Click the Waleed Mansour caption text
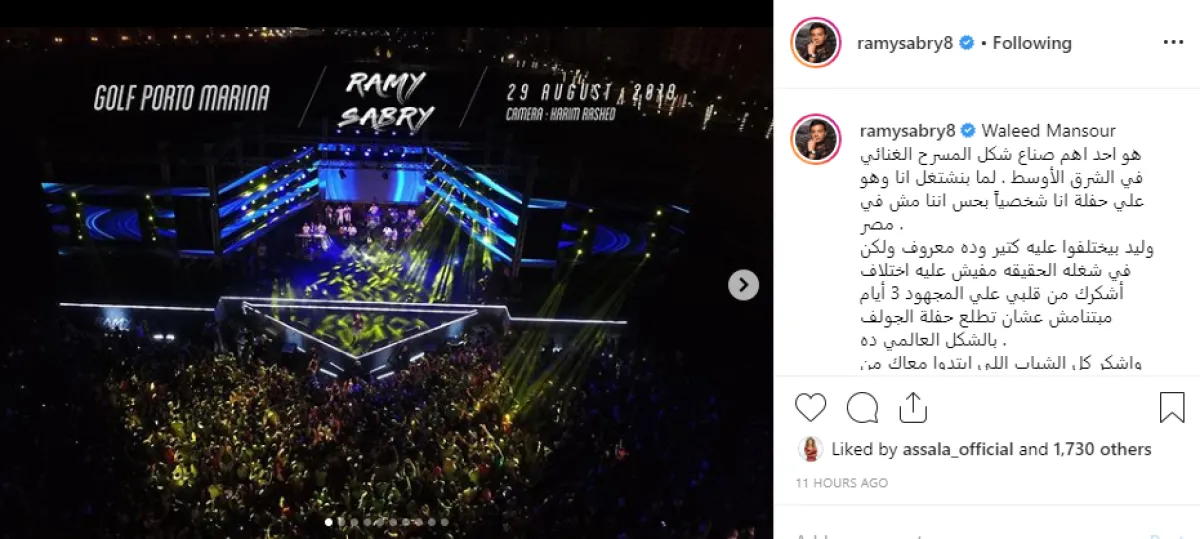The height and width of the screenshot is (539, 1200). 1049,131
